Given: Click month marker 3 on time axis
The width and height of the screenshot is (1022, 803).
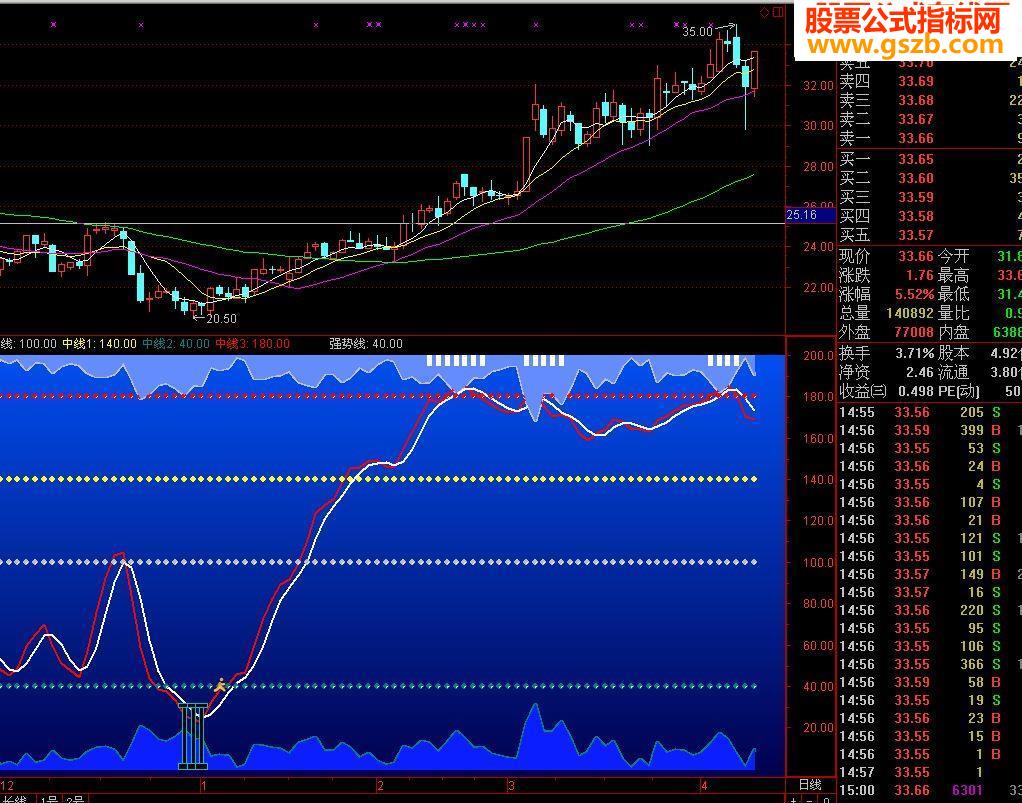Looking at the screenshot, I should coord(512,785).
